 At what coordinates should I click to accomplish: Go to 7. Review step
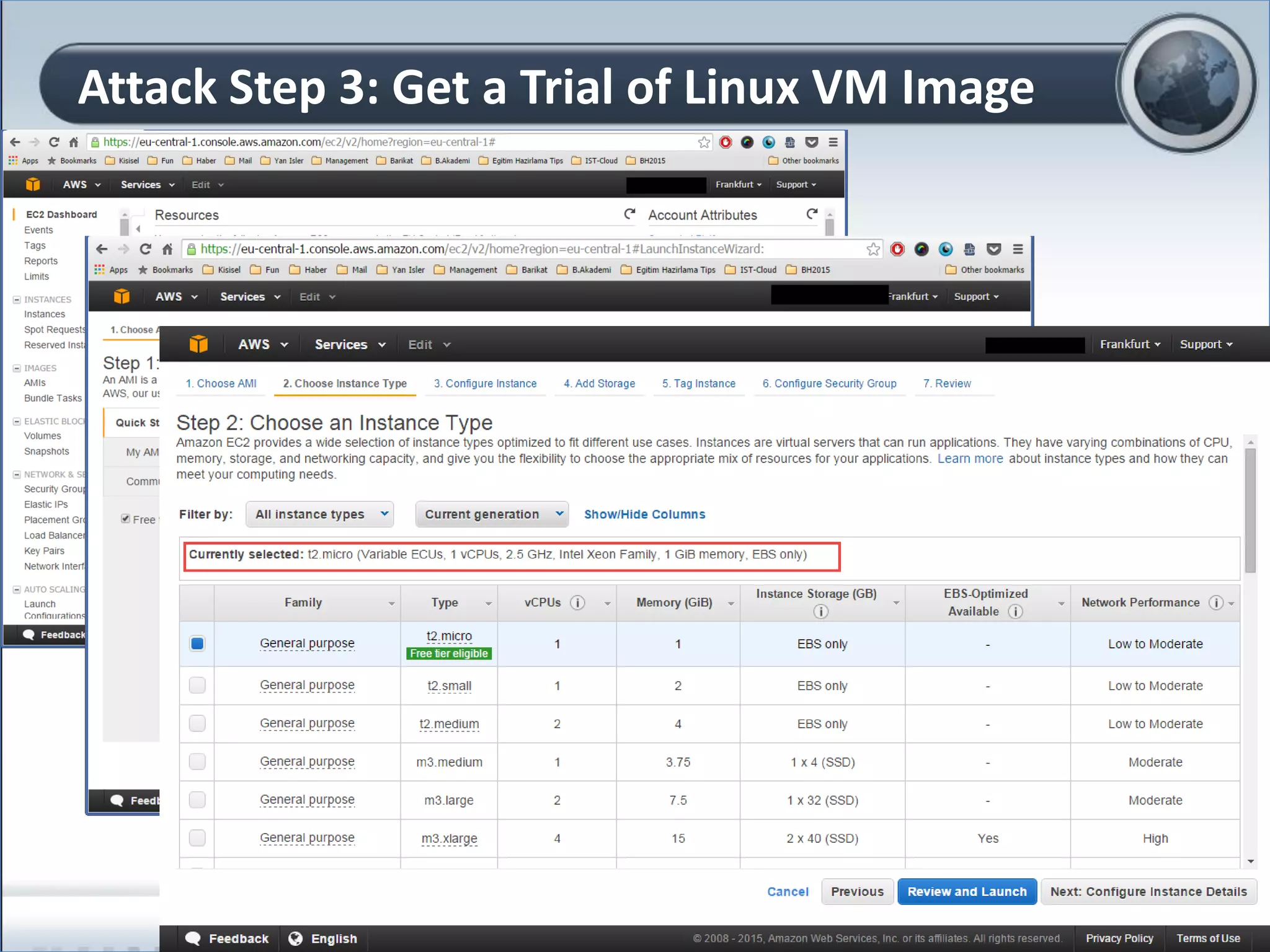click(x=947, y=384)
